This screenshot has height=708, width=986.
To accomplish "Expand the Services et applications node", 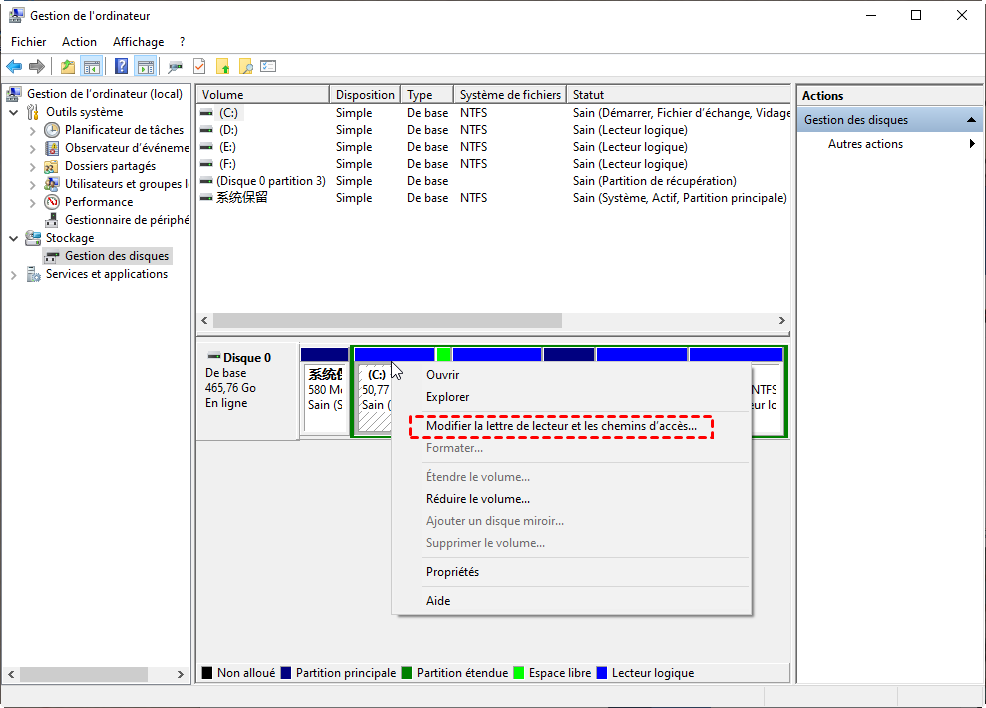I will tap(14, 275).
